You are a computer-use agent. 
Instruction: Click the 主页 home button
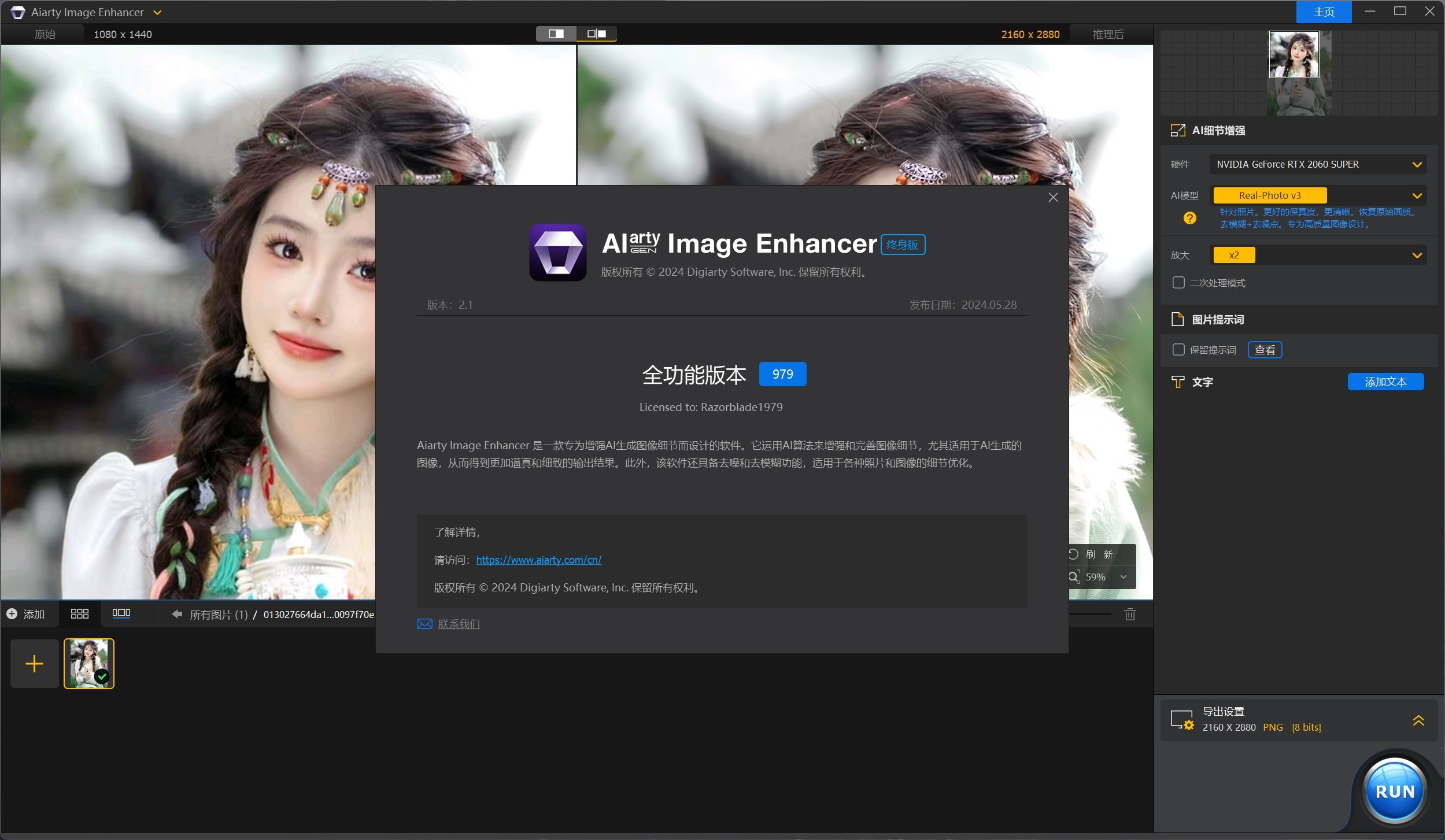[x=1324, y=12]
